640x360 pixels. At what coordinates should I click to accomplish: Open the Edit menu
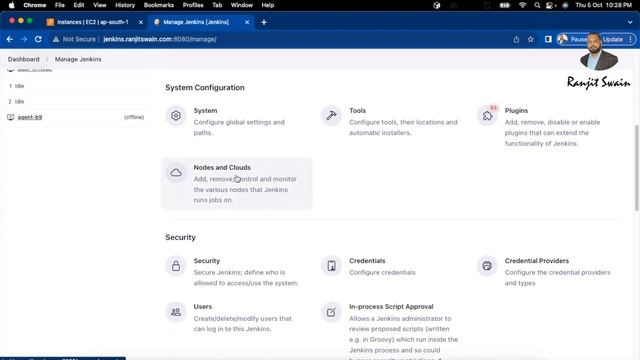tap(79, 5)
